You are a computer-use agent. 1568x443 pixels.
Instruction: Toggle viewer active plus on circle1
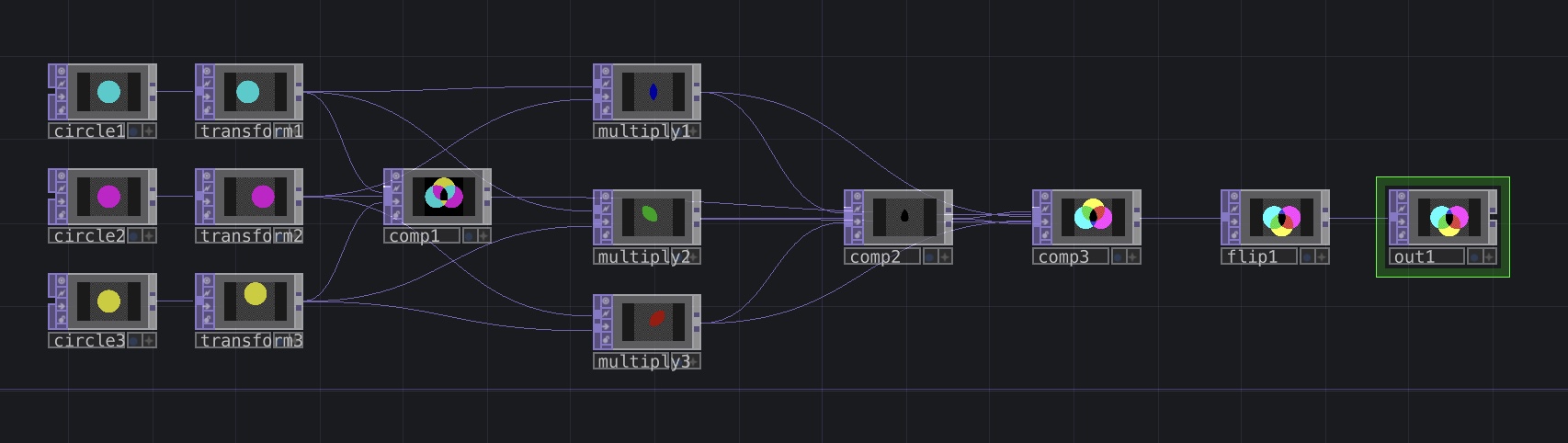click(150, 131)
